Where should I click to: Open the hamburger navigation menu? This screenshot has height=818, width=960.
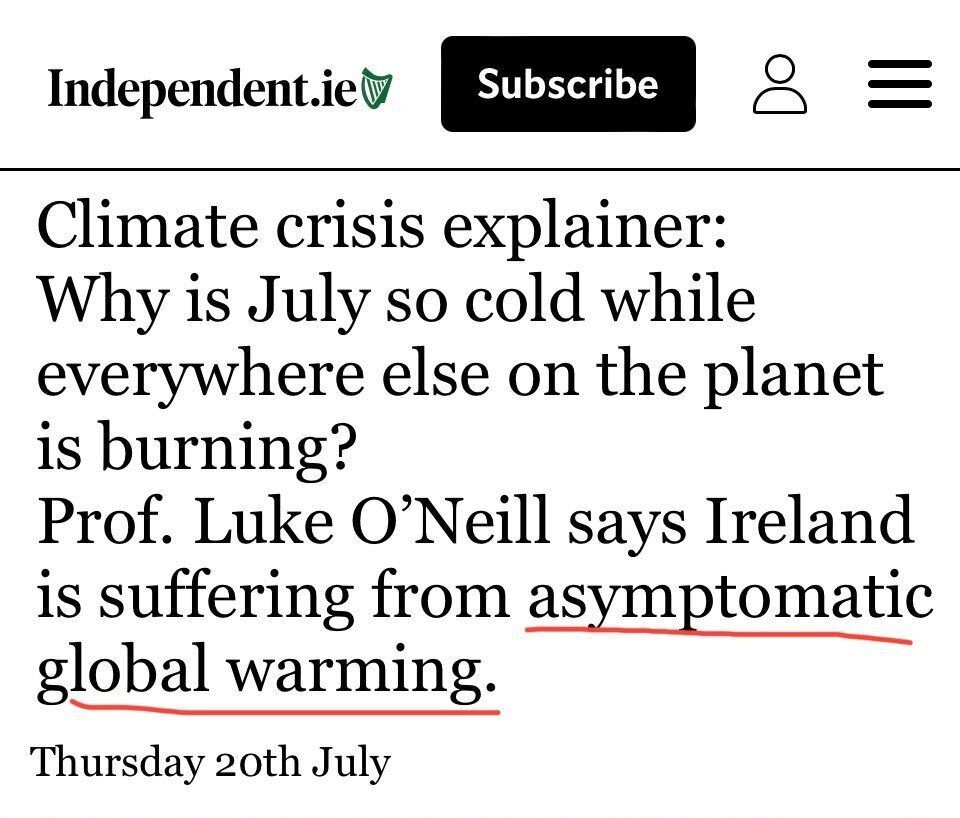(899, 85)
